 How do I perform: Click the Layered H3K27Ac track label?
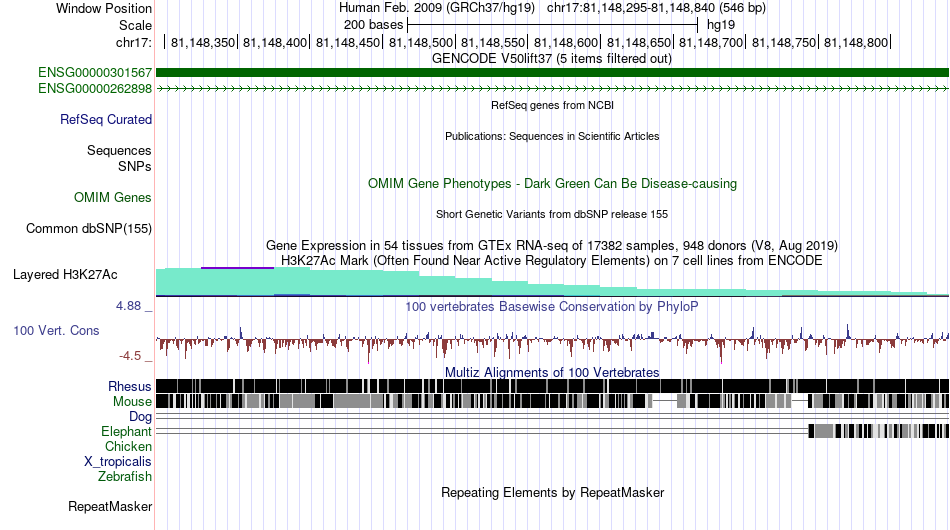click(65, 274)
